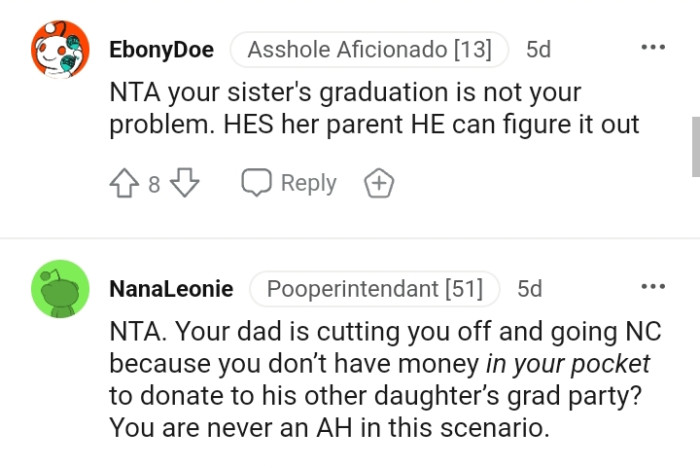The width and height of the screenshot is (700, 468).
Task: Click the speech bubble reply icon
Action: (x=257, y=183)
